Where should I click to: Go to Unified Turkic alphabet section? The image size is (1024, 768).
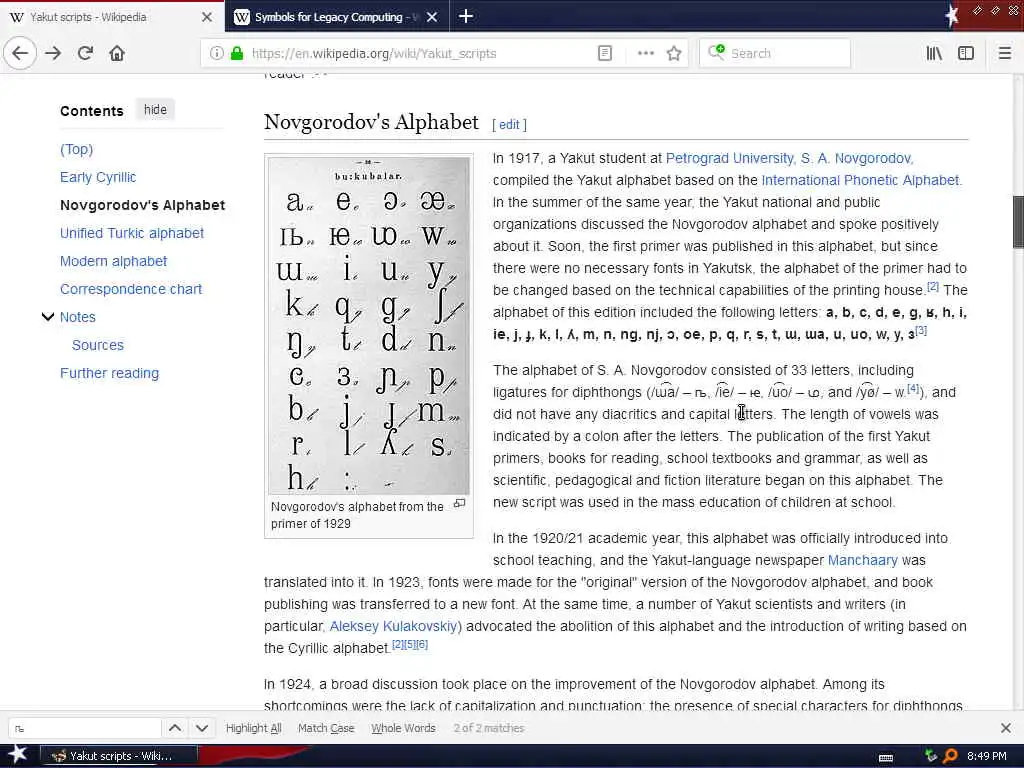(x=132, y=233)
